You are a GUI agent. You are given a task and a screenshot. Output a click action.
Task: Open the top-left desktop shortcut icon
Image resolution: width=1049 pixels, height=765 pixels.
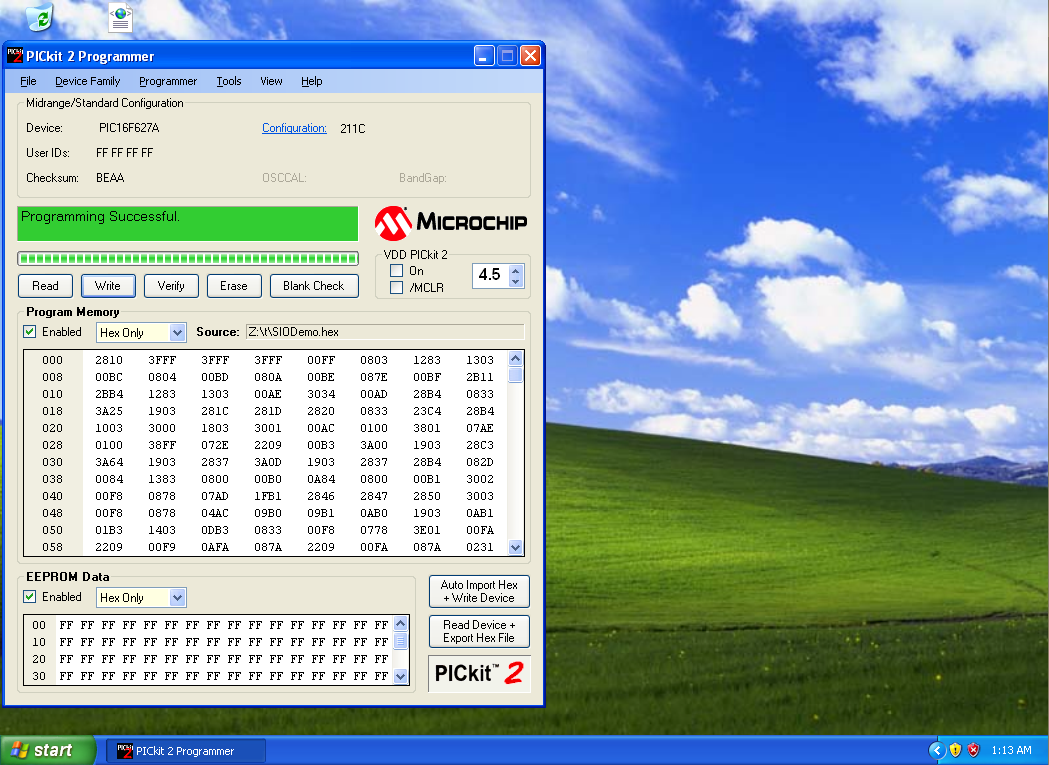40,17
